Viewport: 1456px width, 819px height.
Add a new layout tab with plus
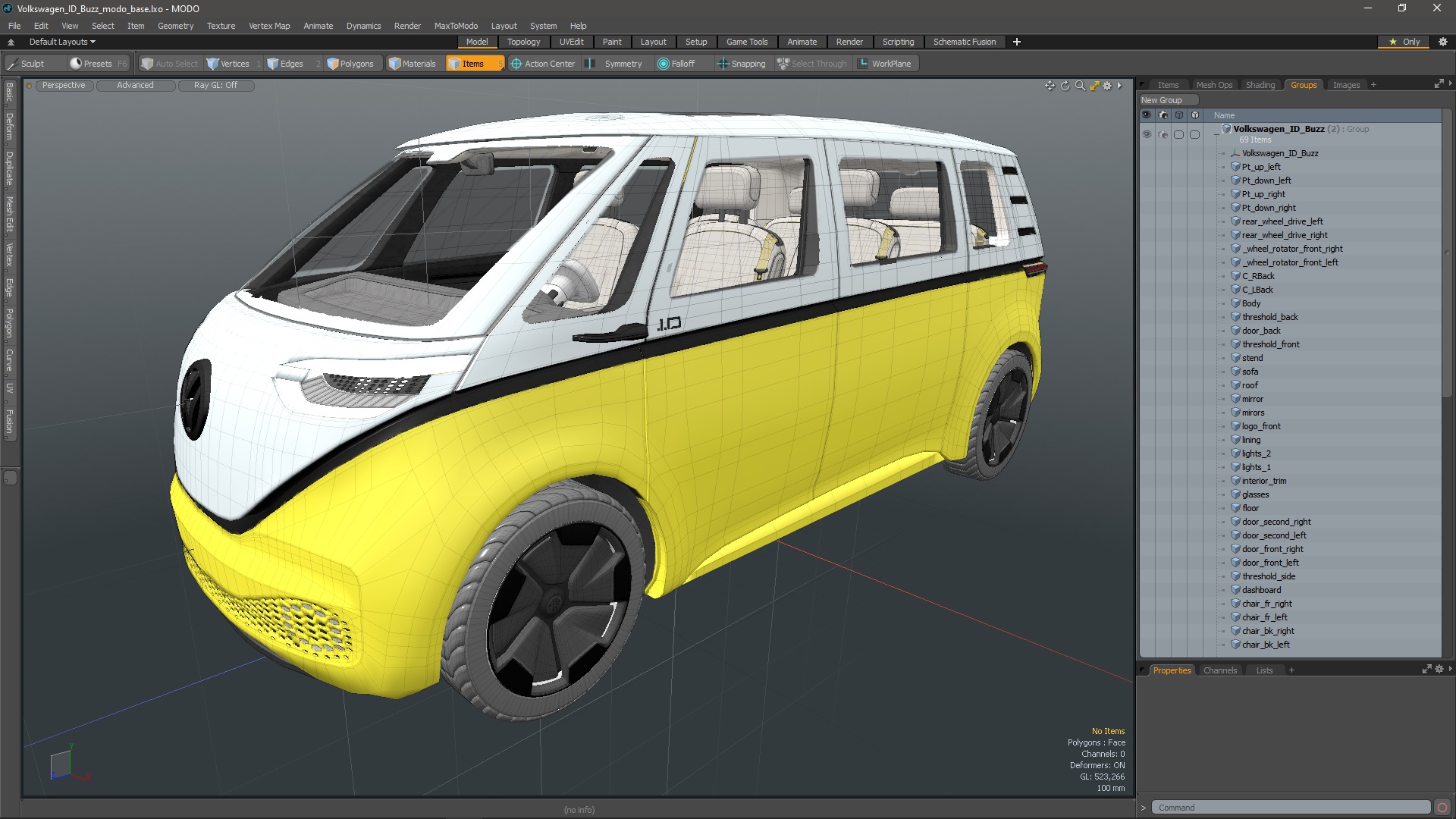pyautogui.click(x=1017, y=42)
